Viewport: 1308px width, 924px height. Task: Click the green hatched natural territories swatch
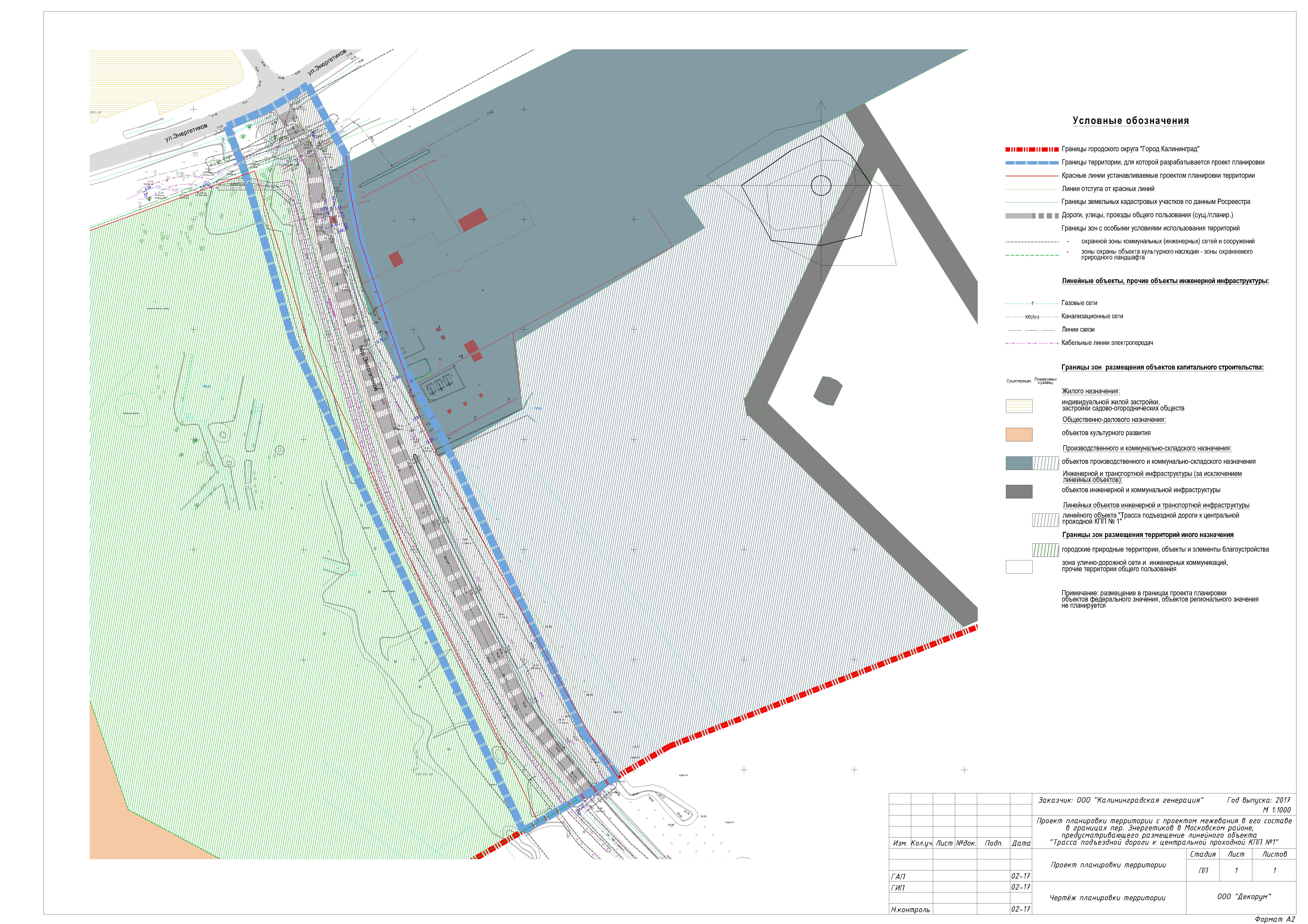pos(1045,550)
